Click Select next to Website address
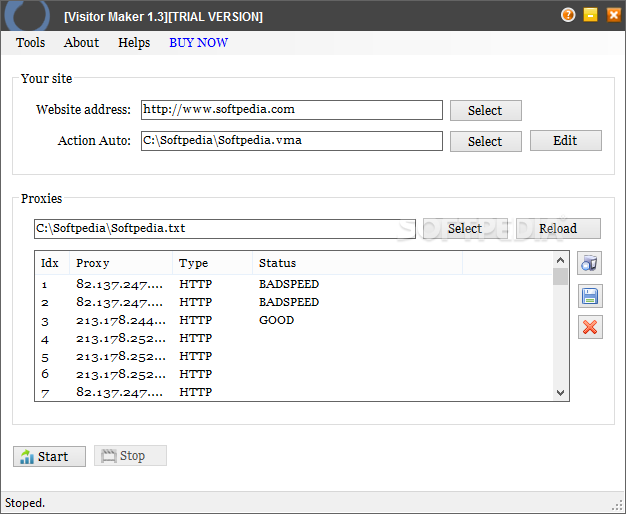Viewport: 626px width, 514px height. click(485, 110)
